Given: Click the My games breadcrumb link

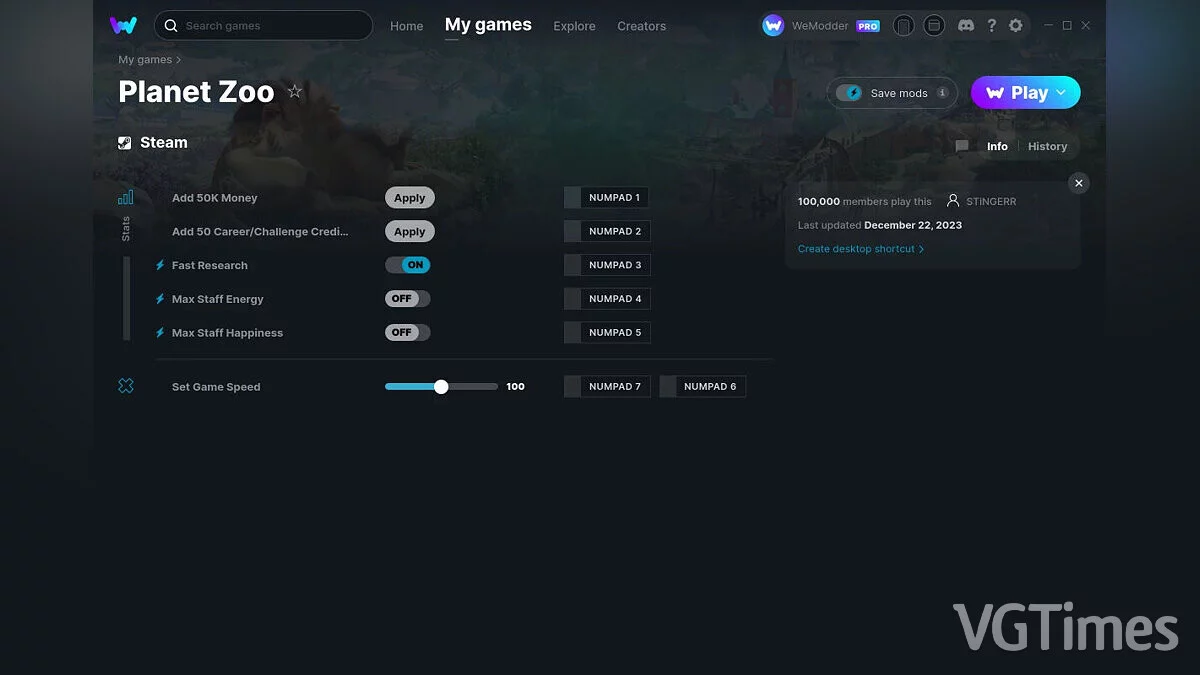Looking at the screenshot, I should (x=145, y=60).
